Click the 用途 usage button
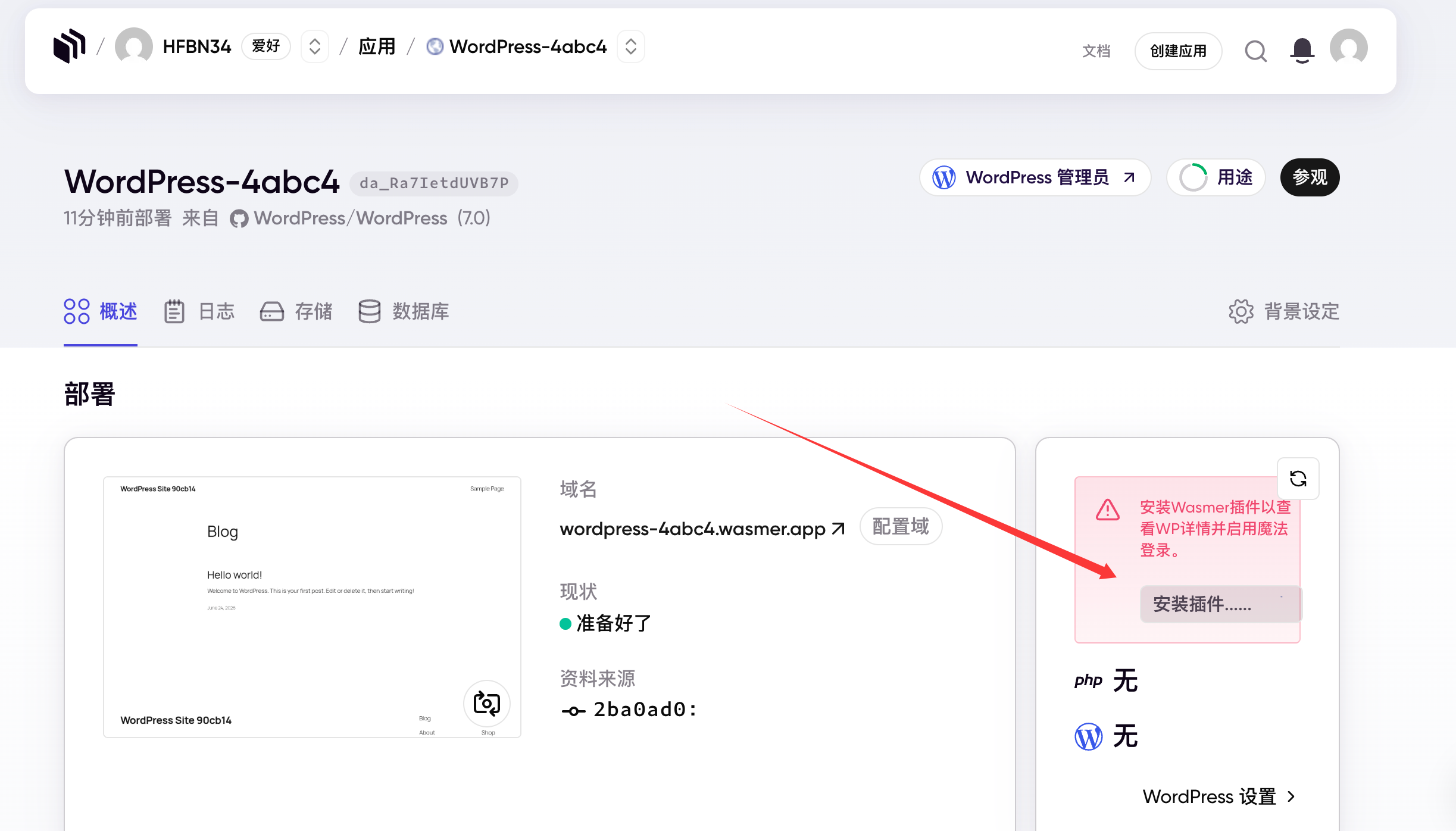This screenshot has height=831, width=1456. (x=1216, y=177)
